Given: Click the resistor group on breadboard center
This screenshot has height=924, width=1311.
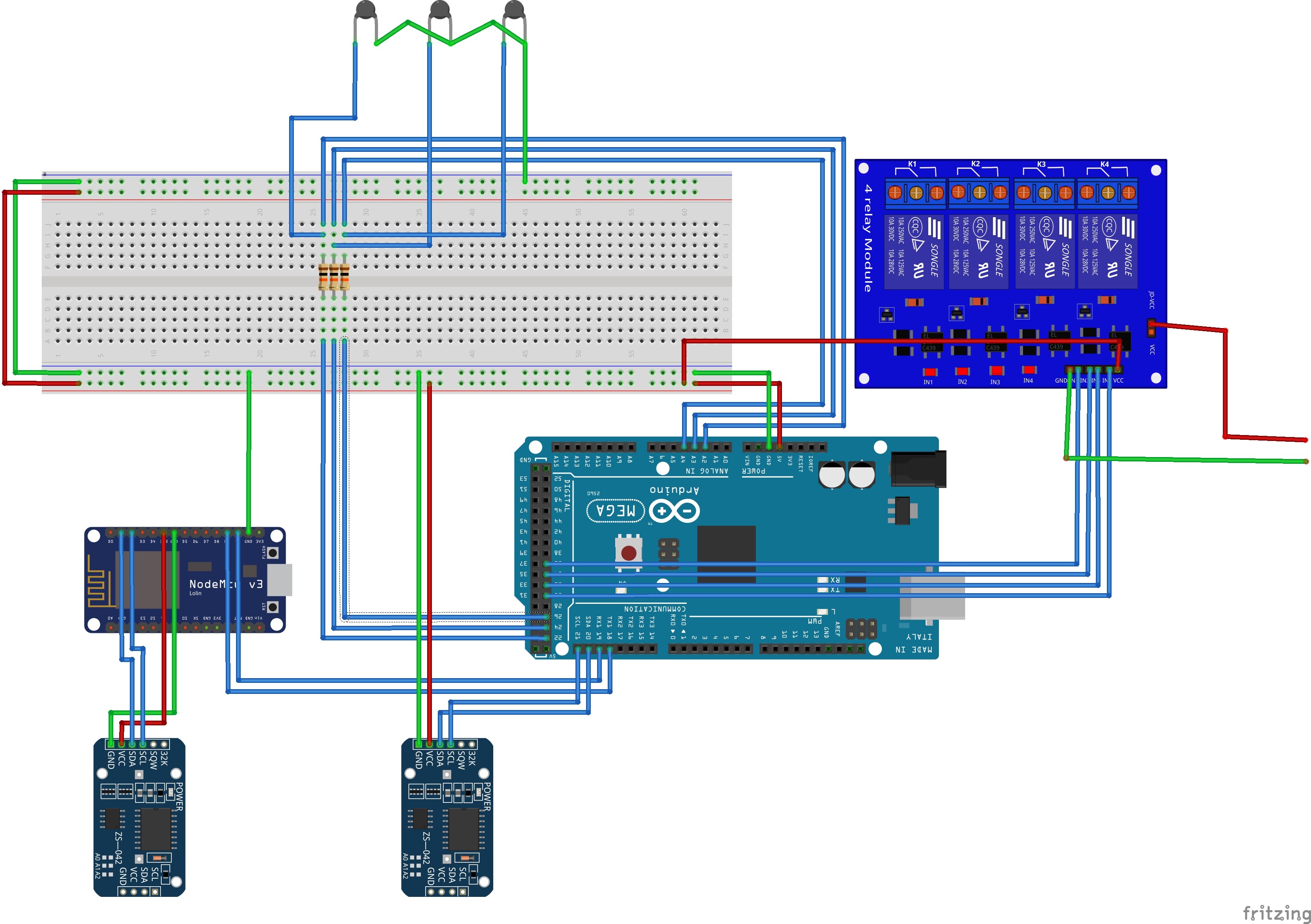Looking at the screenshot, I should click(334, 278).
